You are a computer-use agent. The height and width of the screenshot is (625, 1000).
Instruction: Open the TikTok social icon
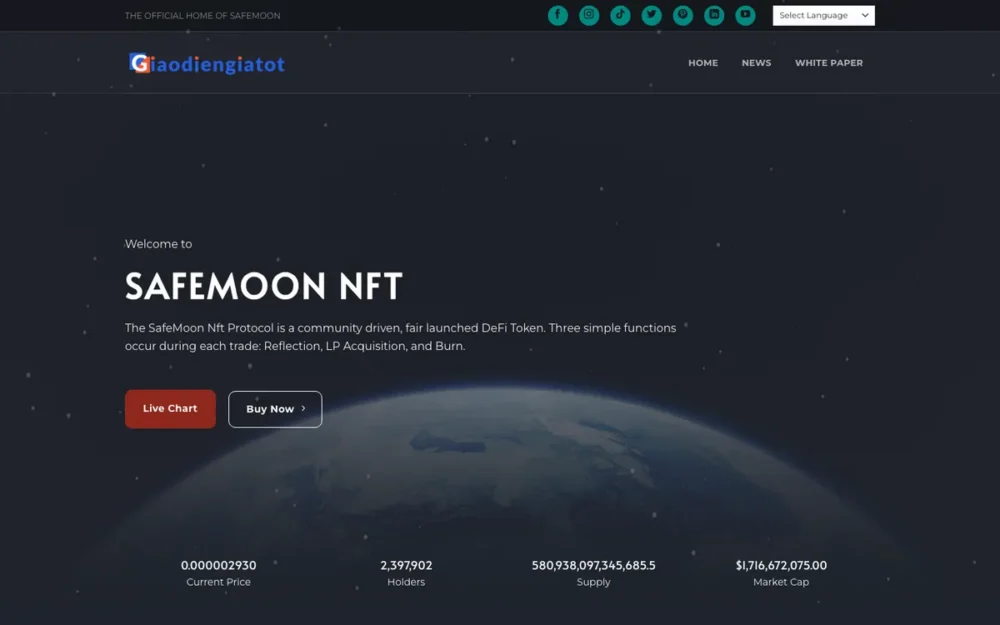(620, 15)
